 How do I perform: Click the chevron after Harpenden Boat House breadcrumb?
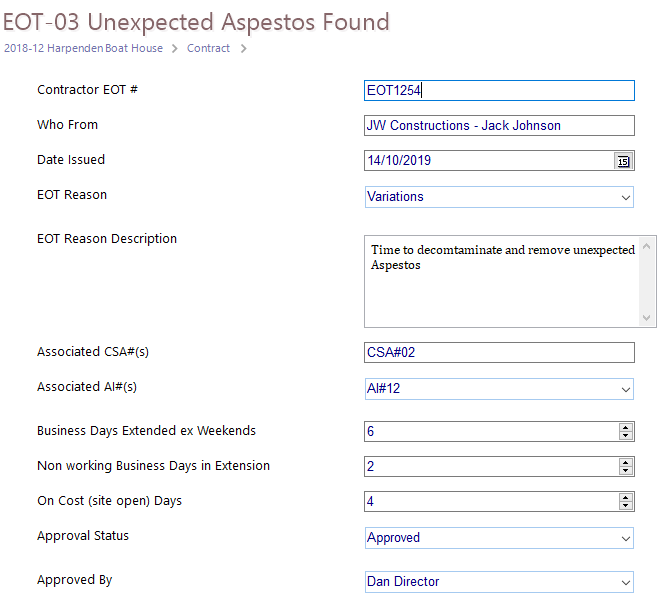point(175,49)
